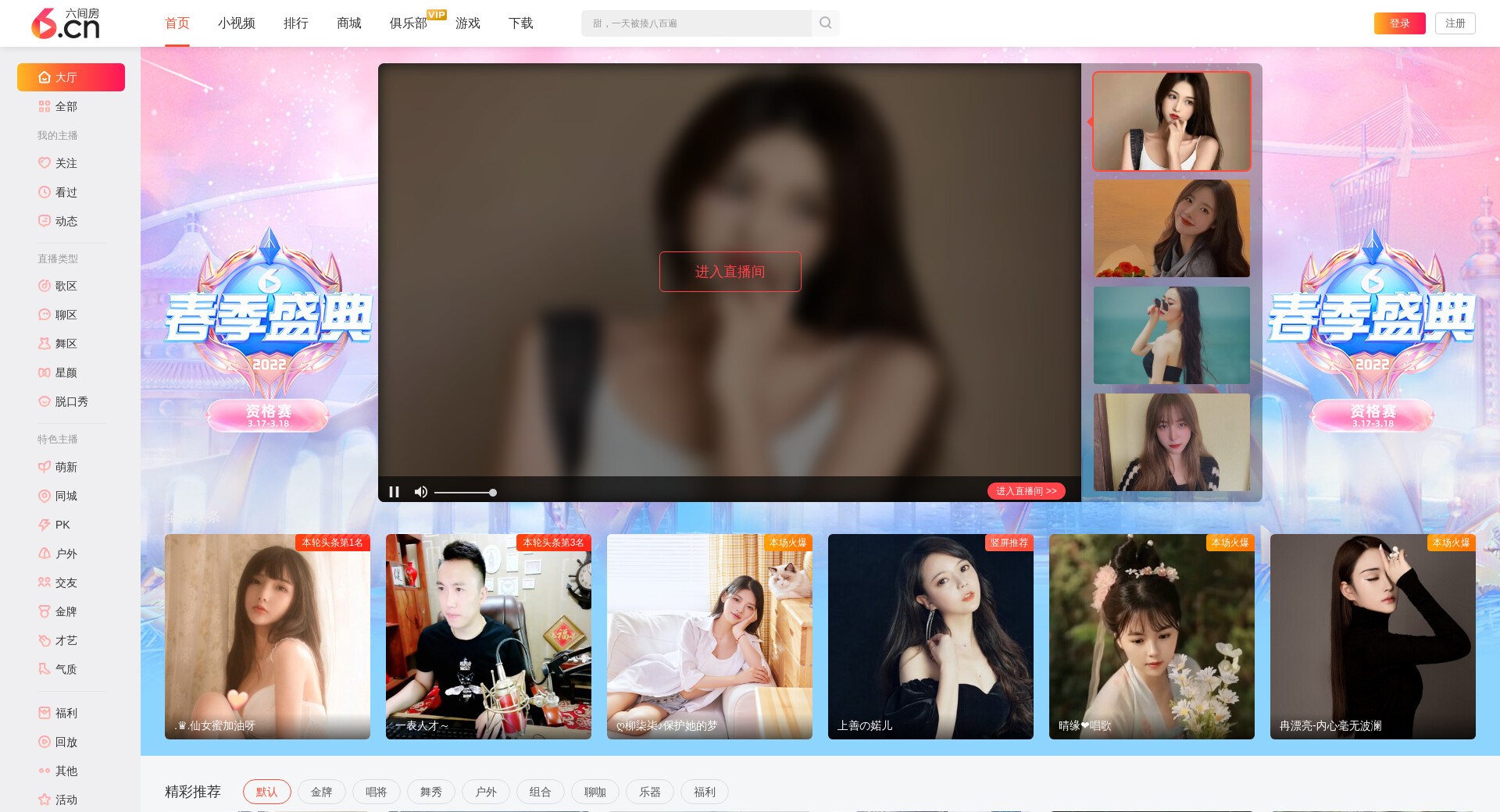Screen dimensions: 1500x812
Task: Open 看过 history clock icon
Action: coord(45,192)
